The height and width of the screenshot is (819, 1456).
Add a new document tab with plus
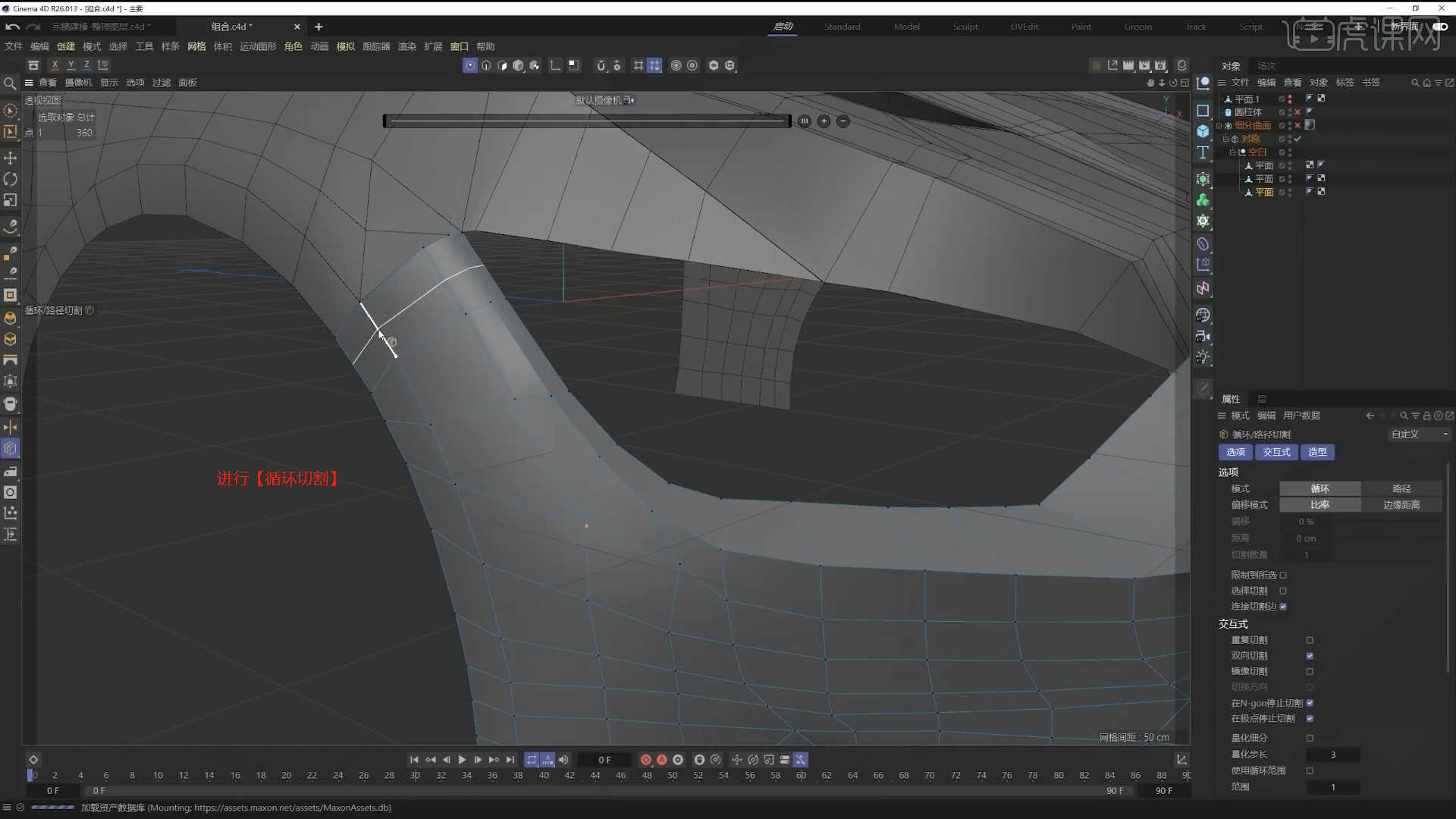318,27
